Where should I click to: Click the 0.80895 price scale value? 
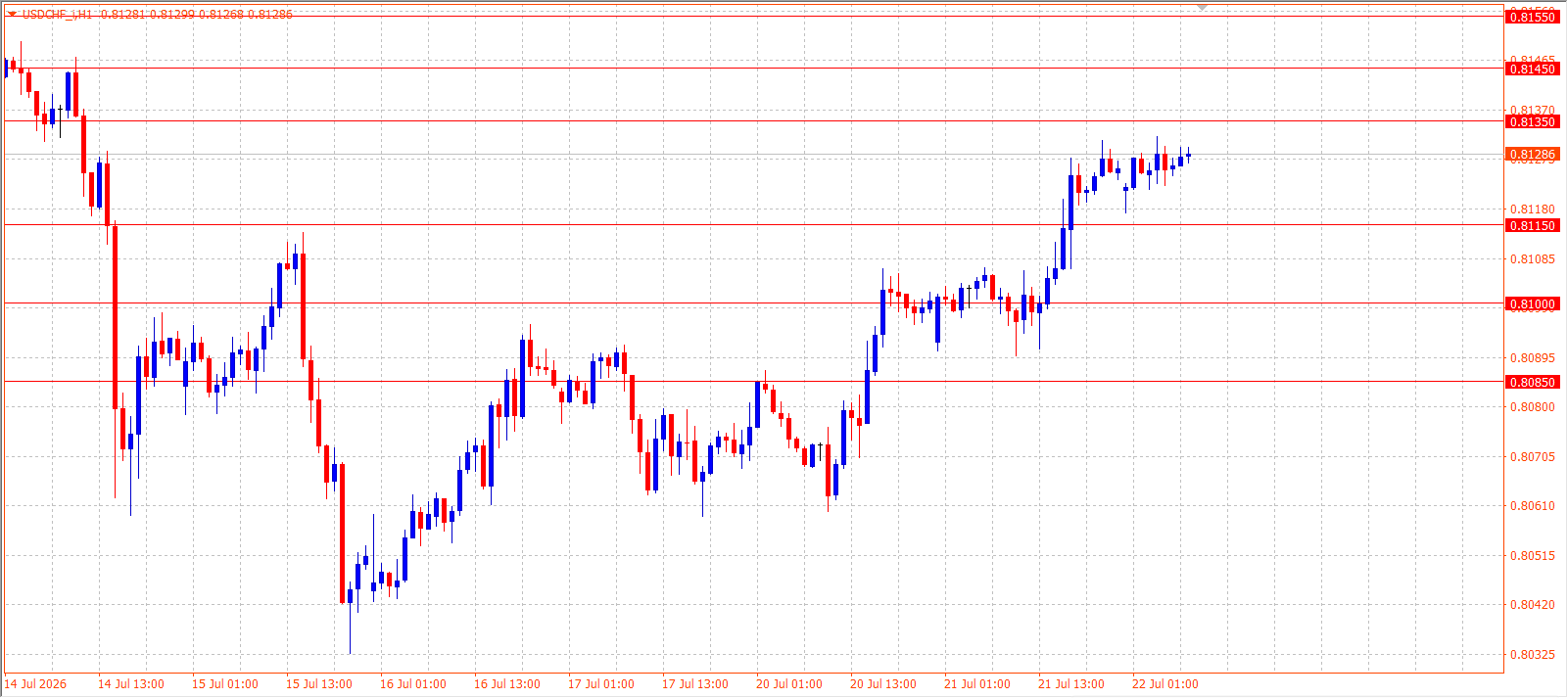1532,358
